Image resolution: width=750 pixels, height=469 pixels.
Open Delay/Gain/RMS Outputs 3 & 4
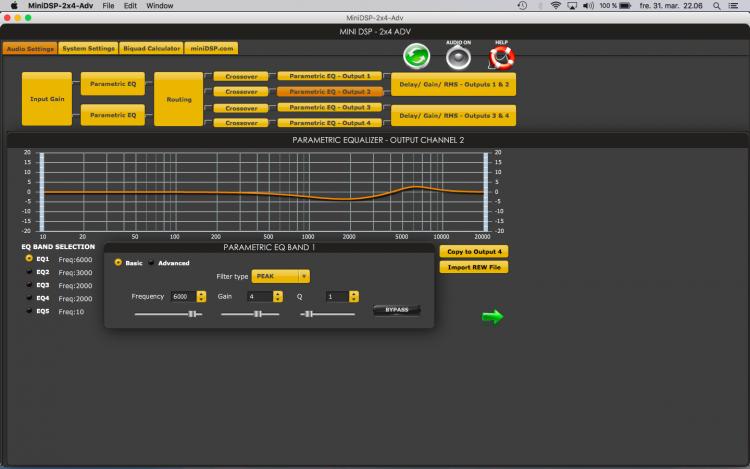click(x=453, y=116)
